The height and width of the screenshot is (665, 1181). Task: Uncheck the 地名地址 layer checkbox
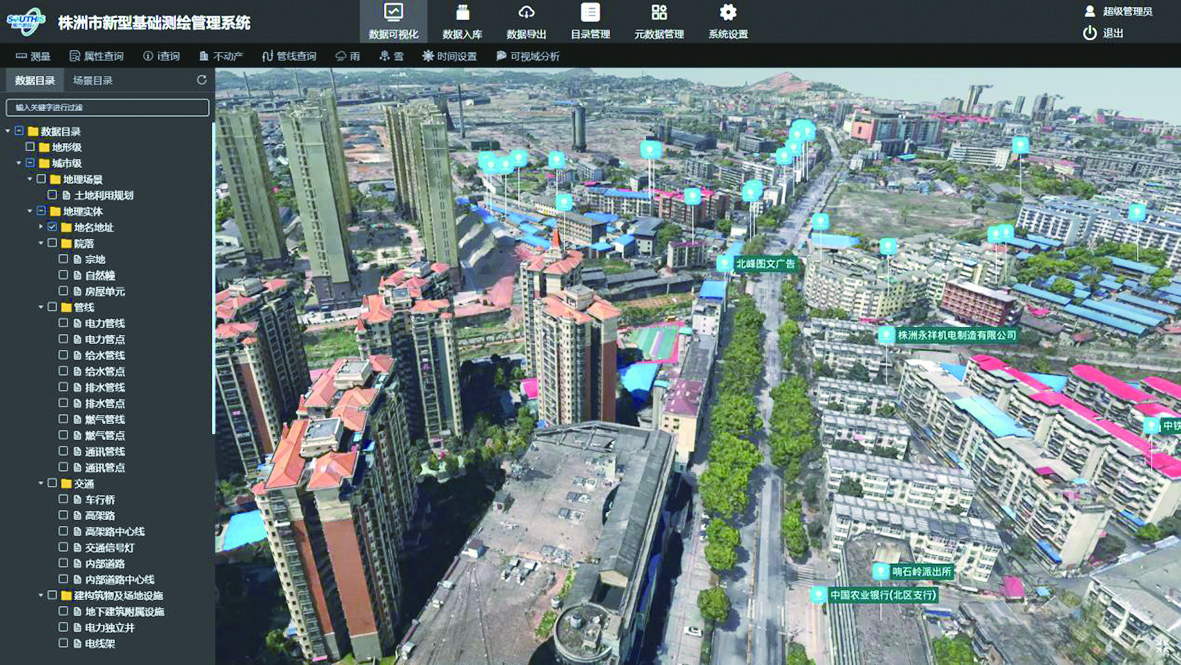point(53,227)
